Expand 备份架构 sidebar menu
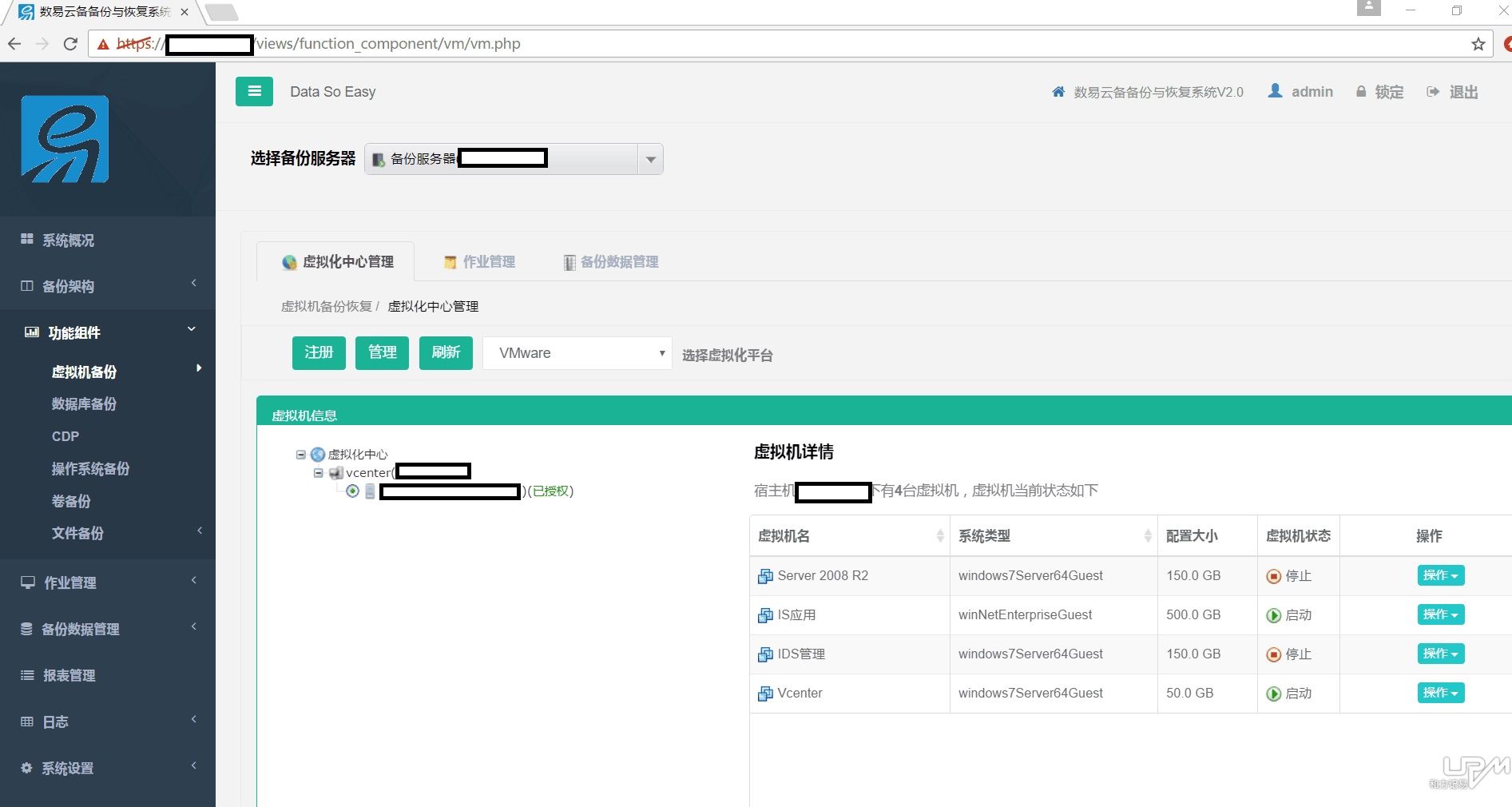Viewport: 1512px width, 807px height. pyautogui.click(x=108, y=286)
